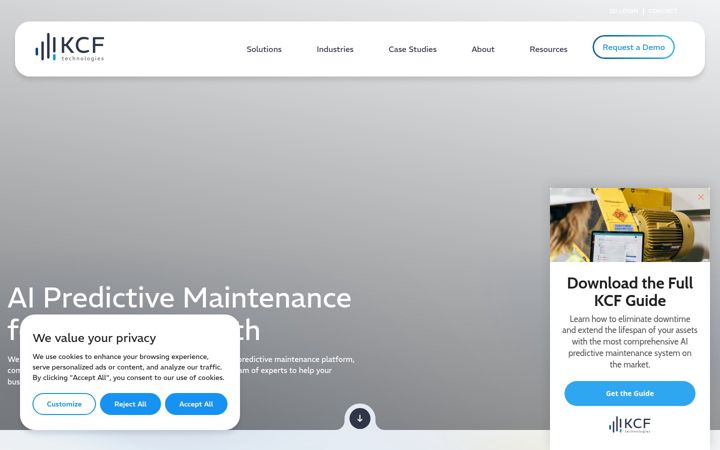Click the KCF logo inside the guide popup
The image size is (720, 450).
(630, 425)
